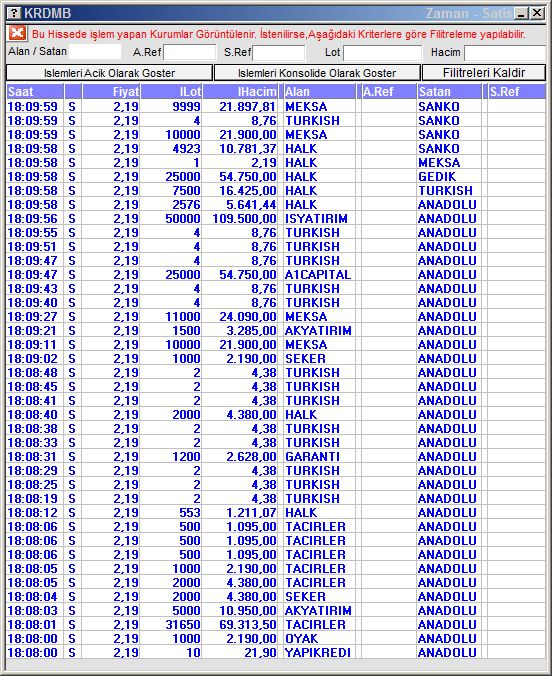552x676 pixels.
Task: Focus the S.Ref input field
Action: [x=279, y=53]
